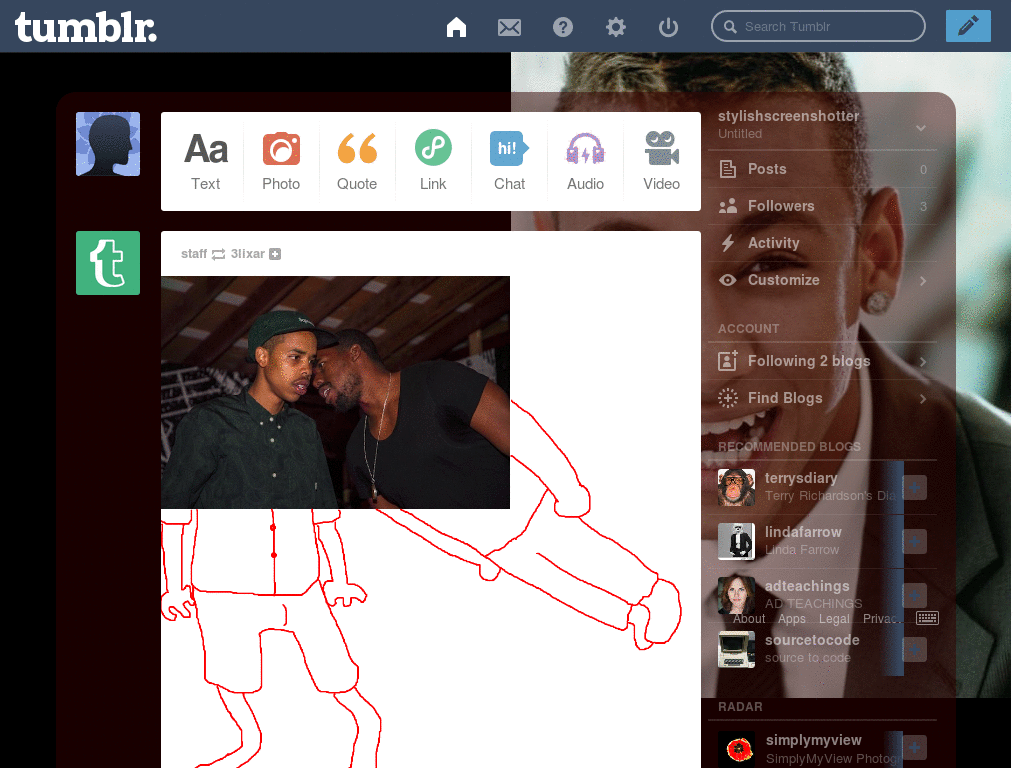Follow adteachings with the plus button
This screenshot has height=768, width=1024.
click(x=914, y=595)
